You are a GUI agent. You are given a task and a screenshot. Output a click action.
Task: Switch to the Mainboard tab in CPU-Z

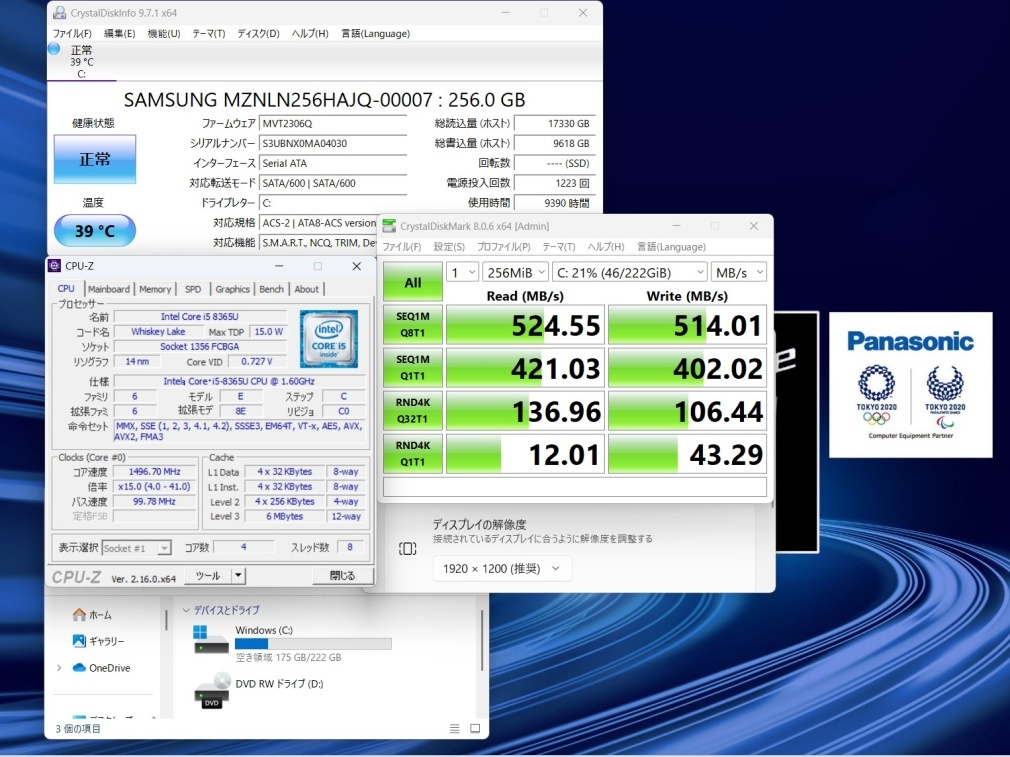[109, 289]
